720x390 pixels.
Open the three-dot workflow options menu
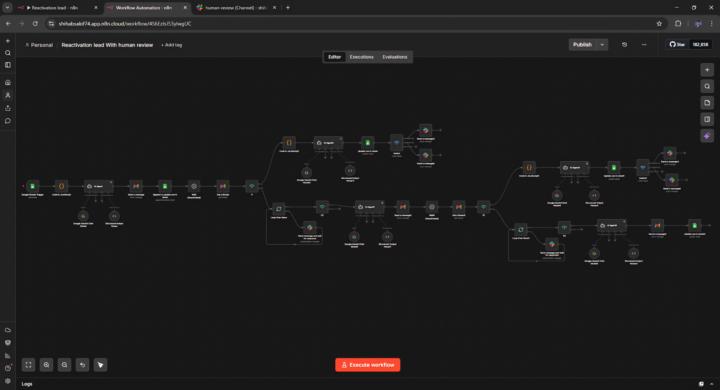coord(644,45)
